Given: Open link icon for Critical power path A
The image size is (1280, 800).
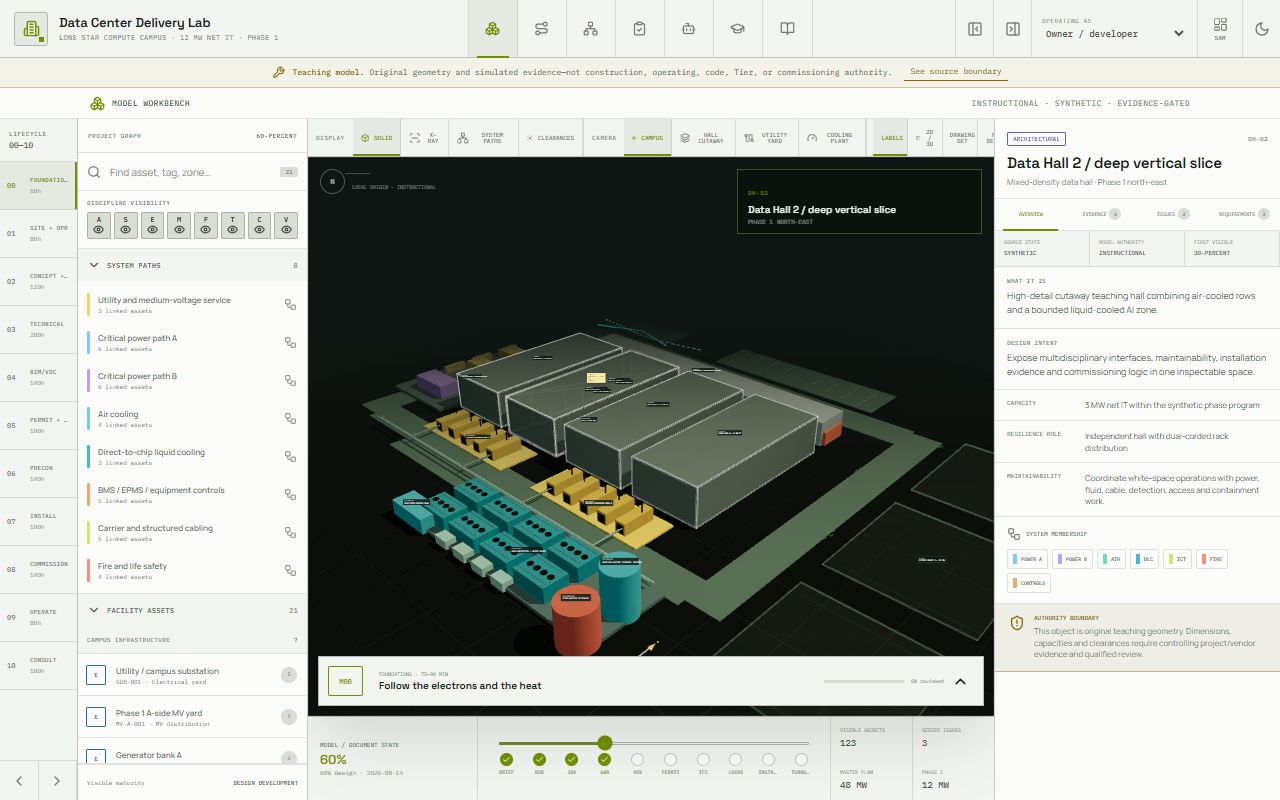Looking at the screenshot, I should [290, 343].
